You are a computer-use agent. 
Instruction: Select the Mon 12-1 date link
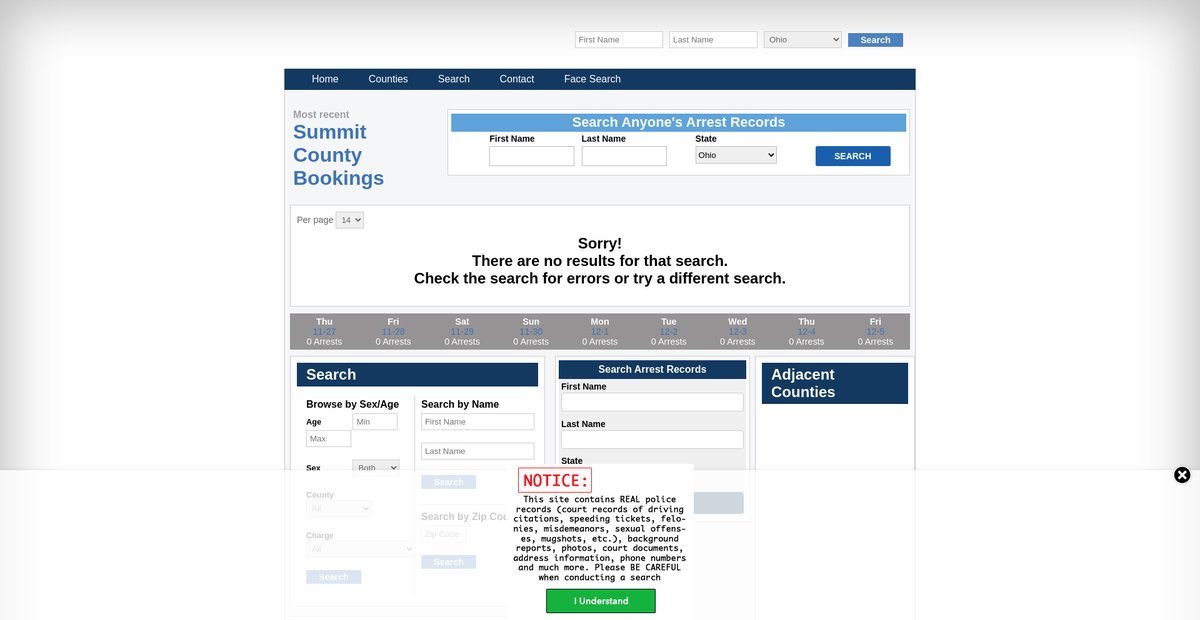click(600, 331)
